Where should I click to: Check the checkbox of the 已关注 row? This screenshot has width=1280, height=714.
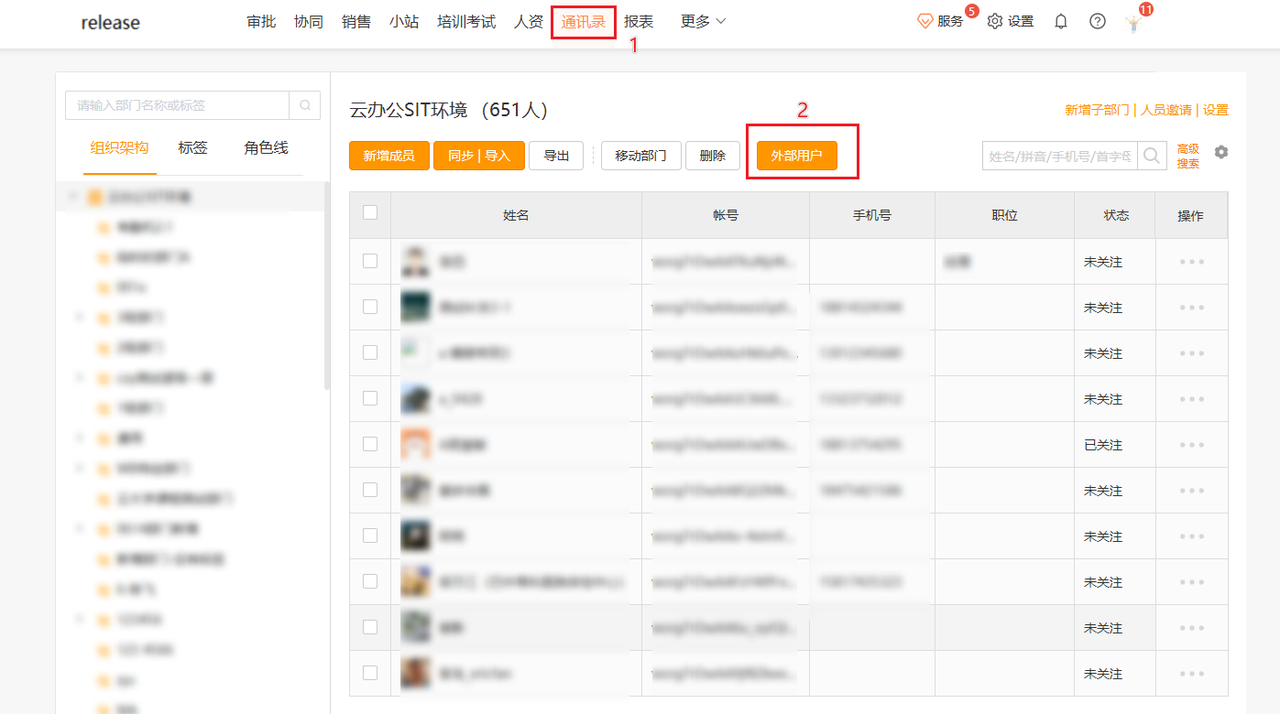[x=370, y=444]
